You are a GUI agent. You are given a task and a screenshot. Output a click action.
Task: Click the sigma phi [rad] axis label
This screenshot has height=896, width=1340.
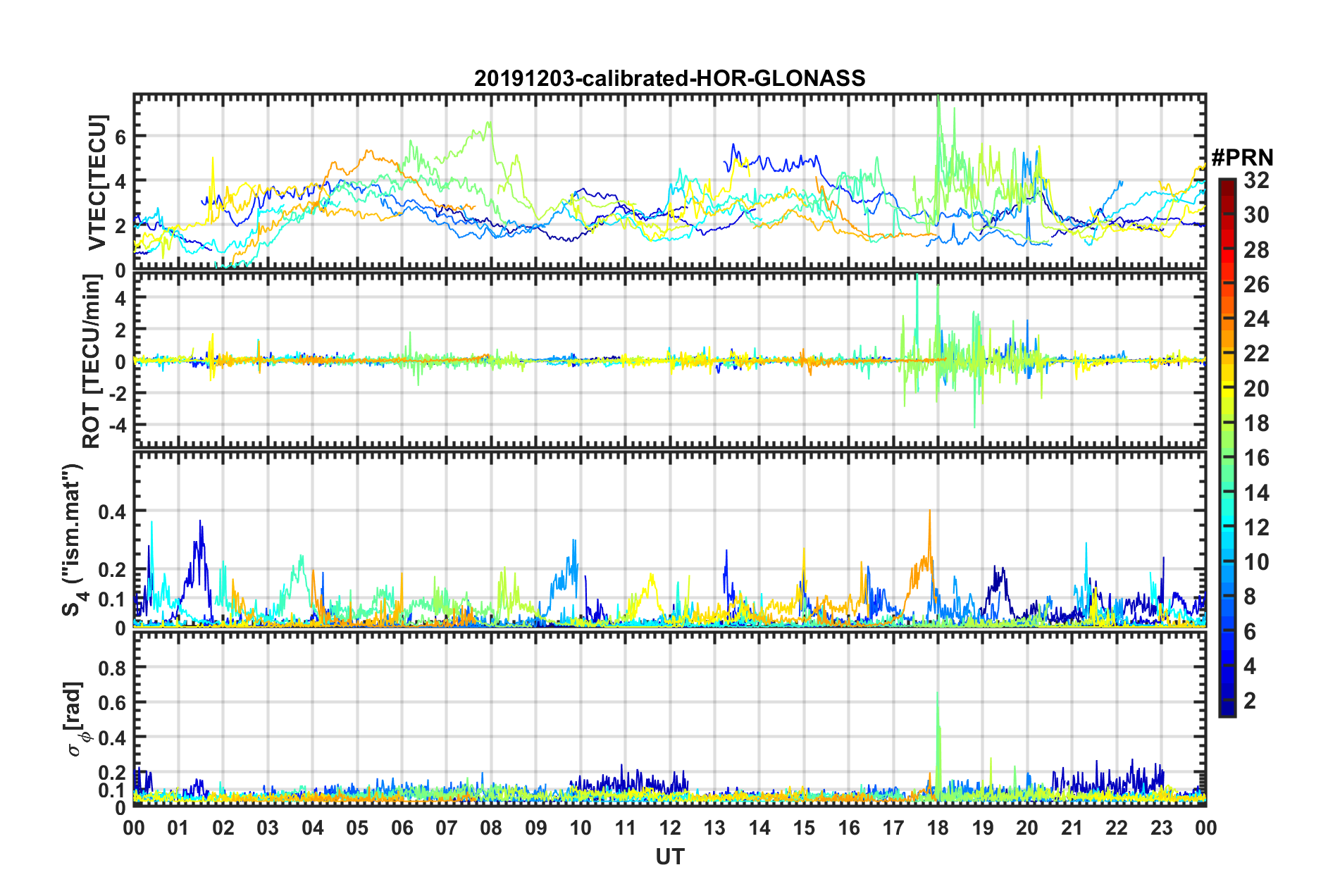tap(76, 719)
